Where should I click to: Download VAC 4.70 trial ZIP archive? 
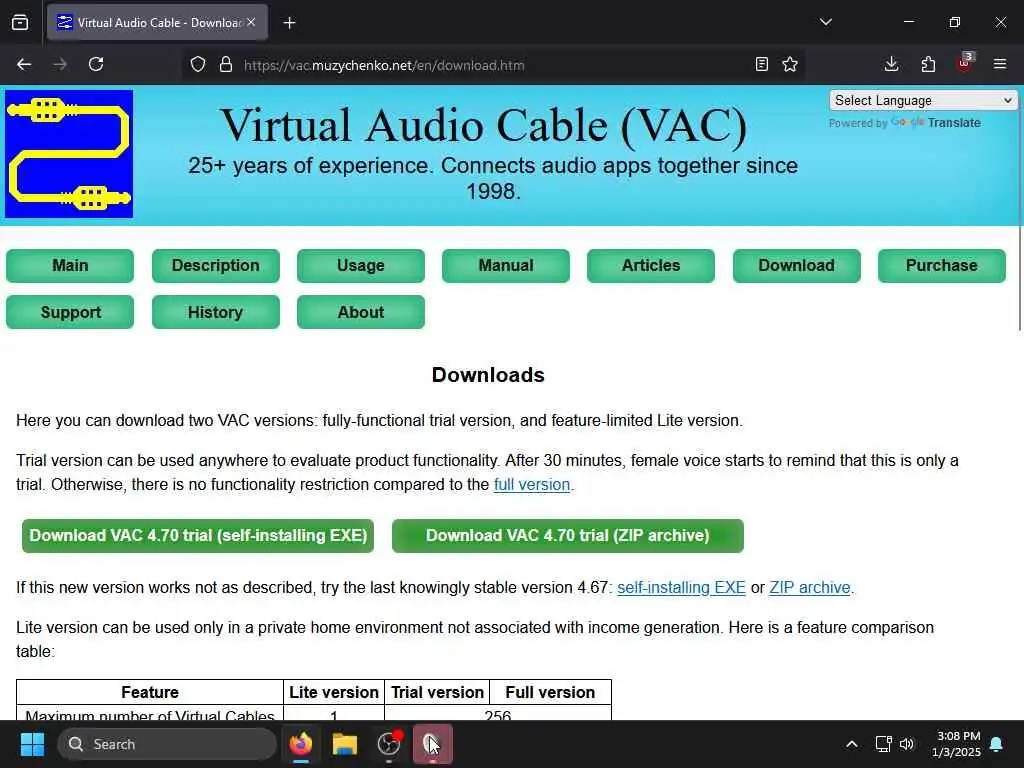(568, 536)
